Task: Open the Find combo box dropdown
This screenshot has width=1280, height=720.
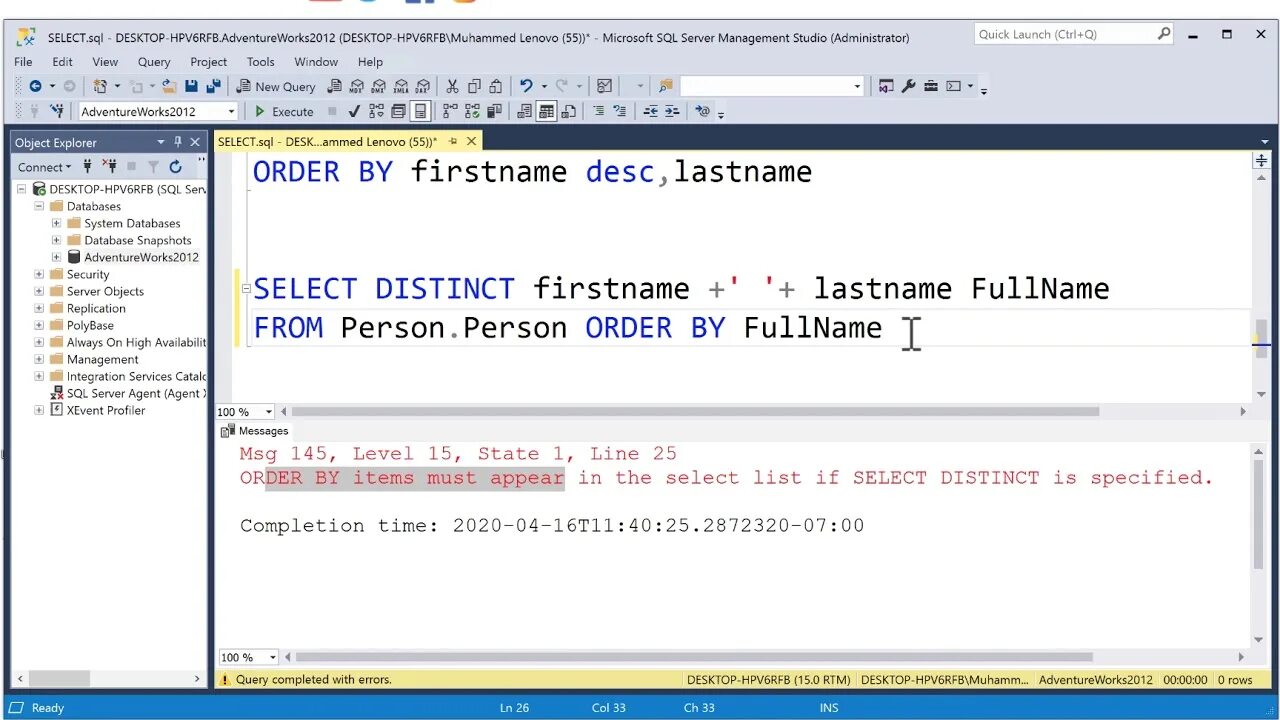Action: point(857,87)
